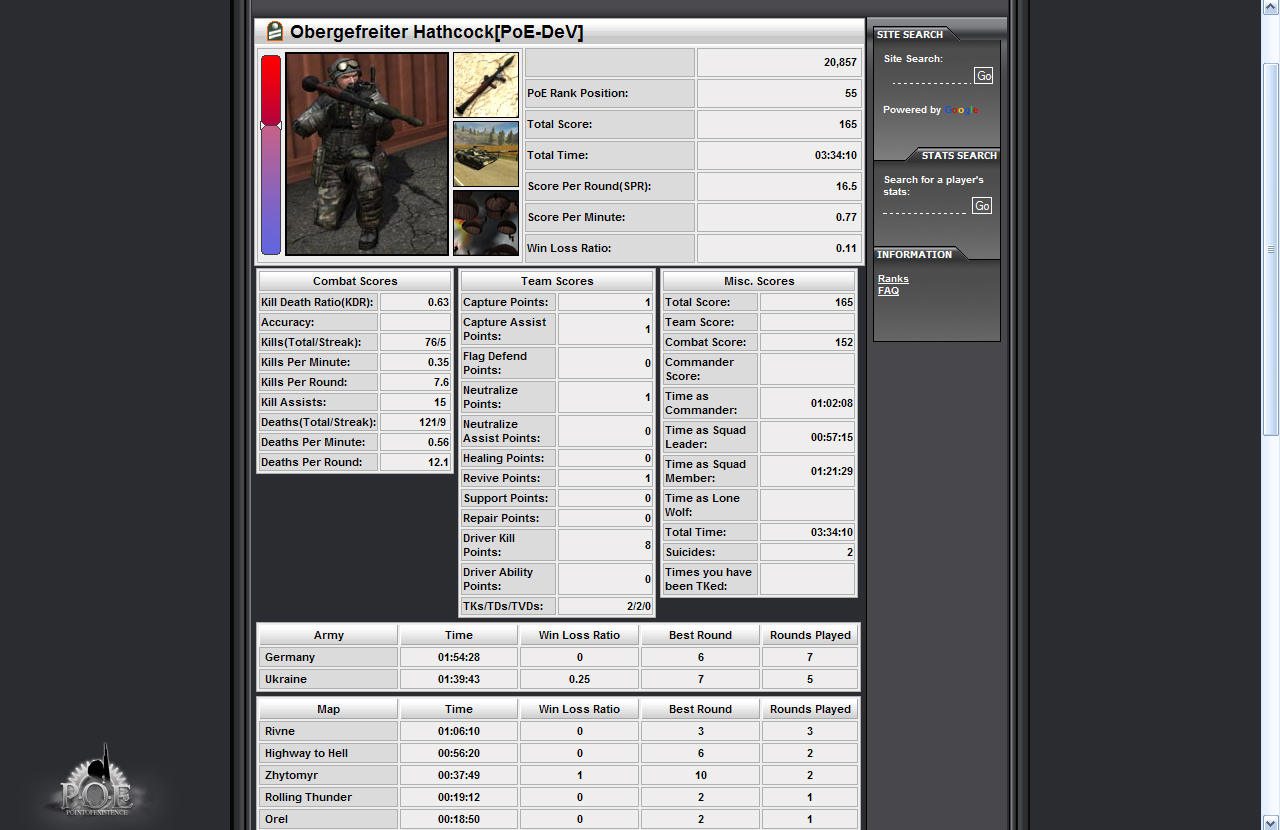Click the Army column header

click(328, 635)
